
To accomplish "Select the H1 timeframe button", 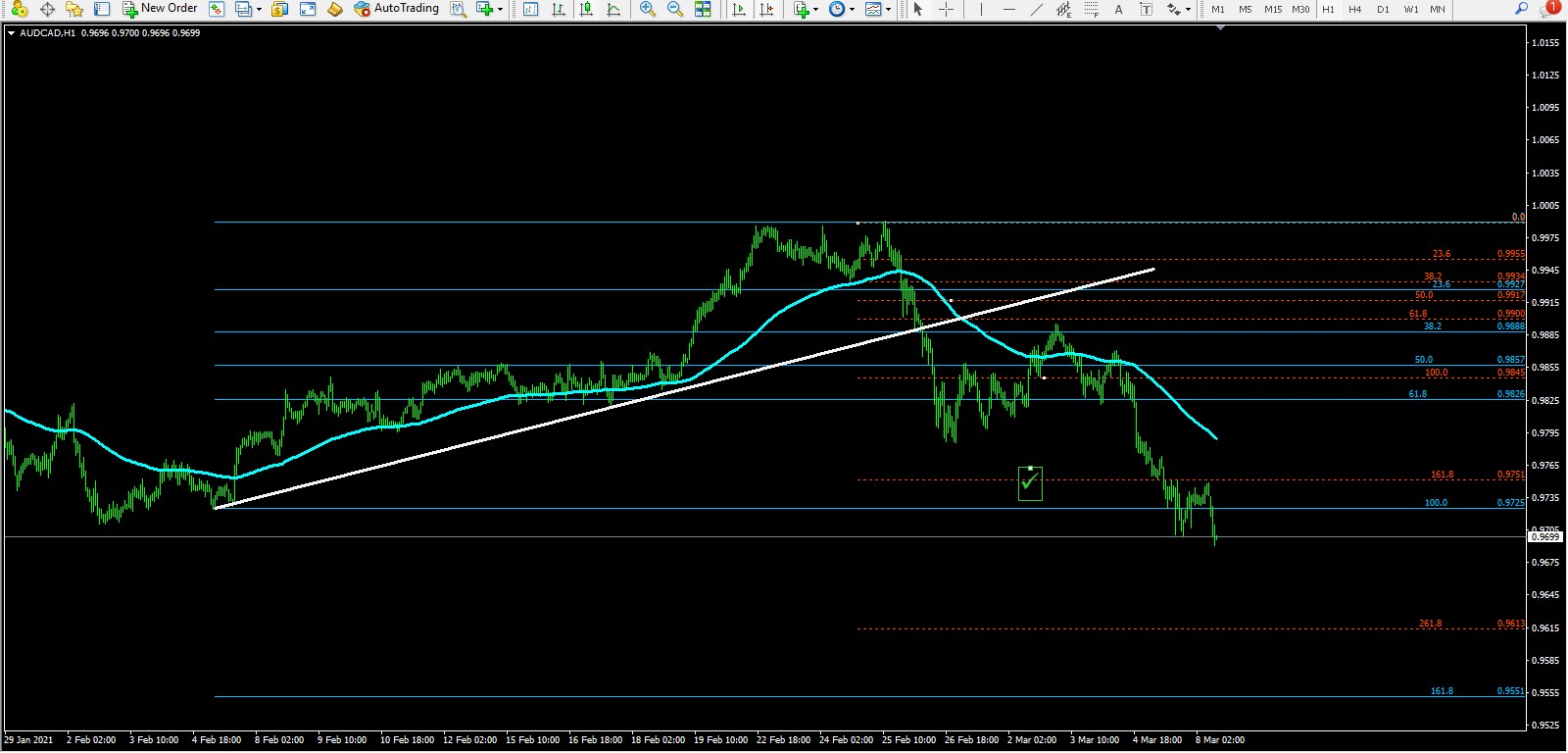I will pos(1328,9).
